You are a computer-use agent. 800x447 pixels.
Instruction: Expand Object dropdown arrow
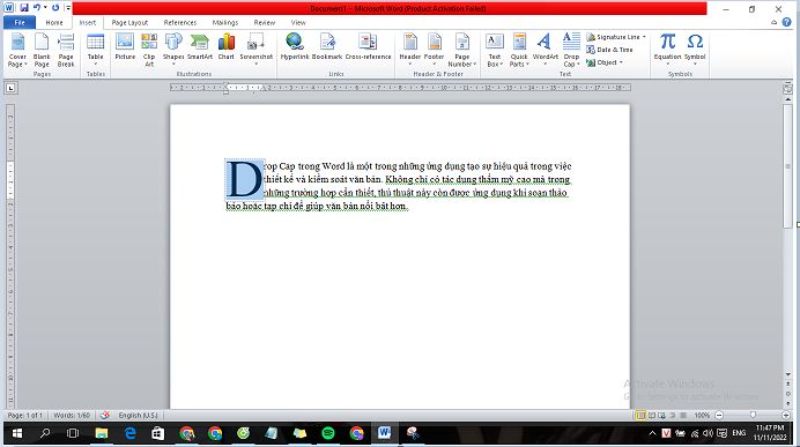pyautogui.click(x=621, y=62)
